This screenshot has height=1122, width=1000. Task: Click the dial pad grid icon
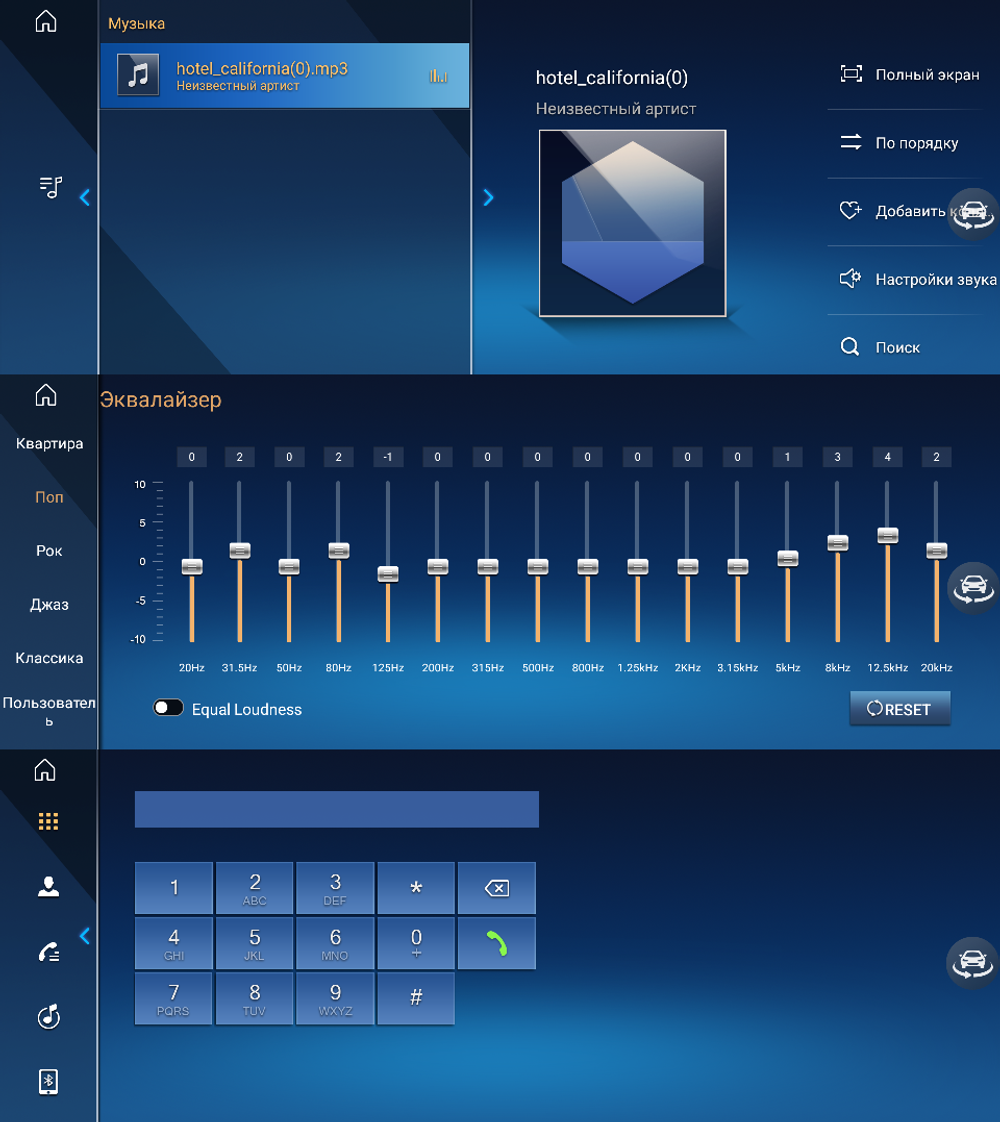[48, 822]
